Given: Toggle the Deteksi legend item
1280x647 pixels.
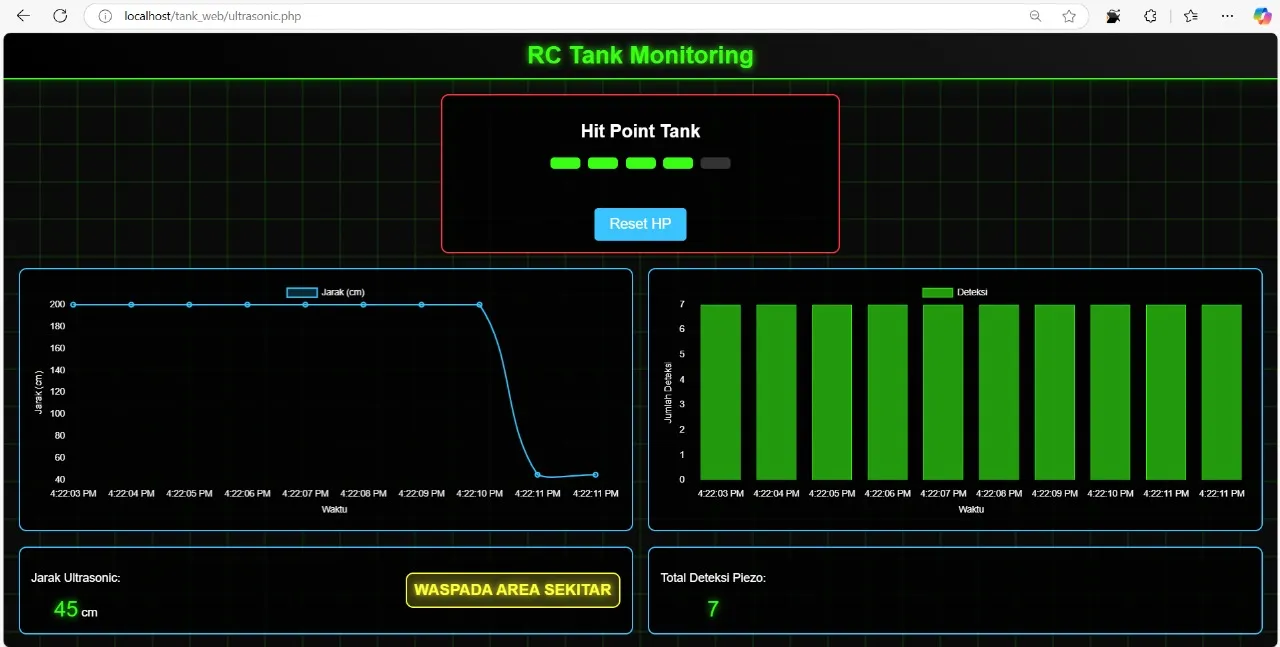Looking at the screenshot, I should [955, 292].
